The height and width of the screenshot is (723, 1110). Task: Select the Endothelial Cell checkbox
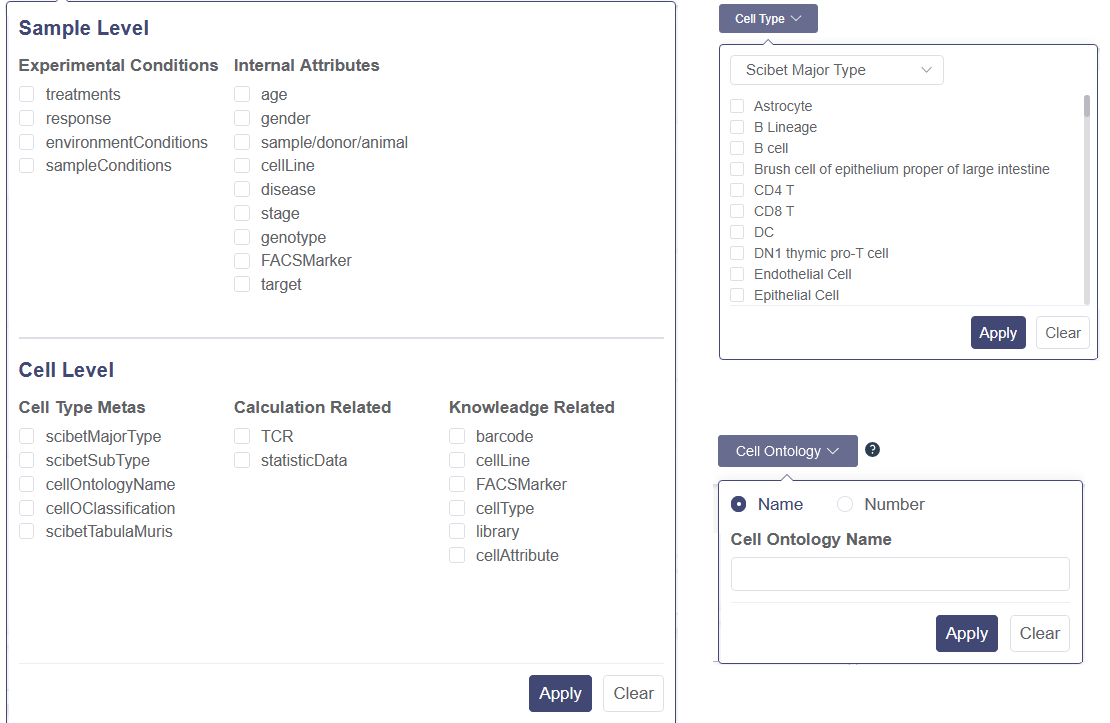tap(737, 274)
